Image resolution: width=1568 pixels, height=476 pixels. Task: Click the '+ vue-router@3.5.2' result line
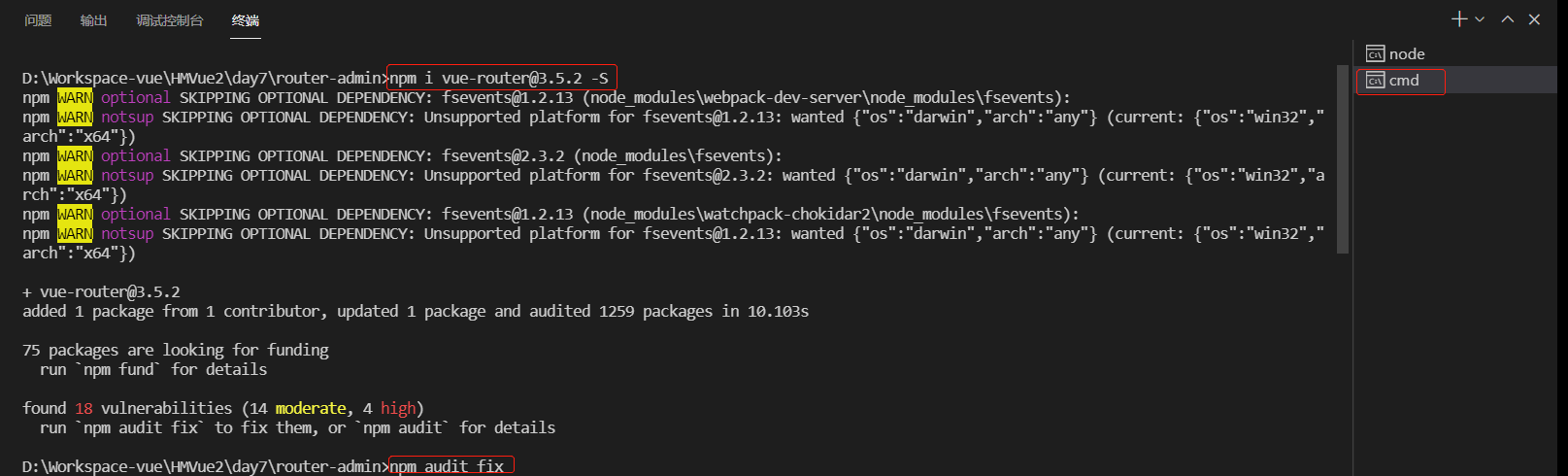[x=101, y=292]
